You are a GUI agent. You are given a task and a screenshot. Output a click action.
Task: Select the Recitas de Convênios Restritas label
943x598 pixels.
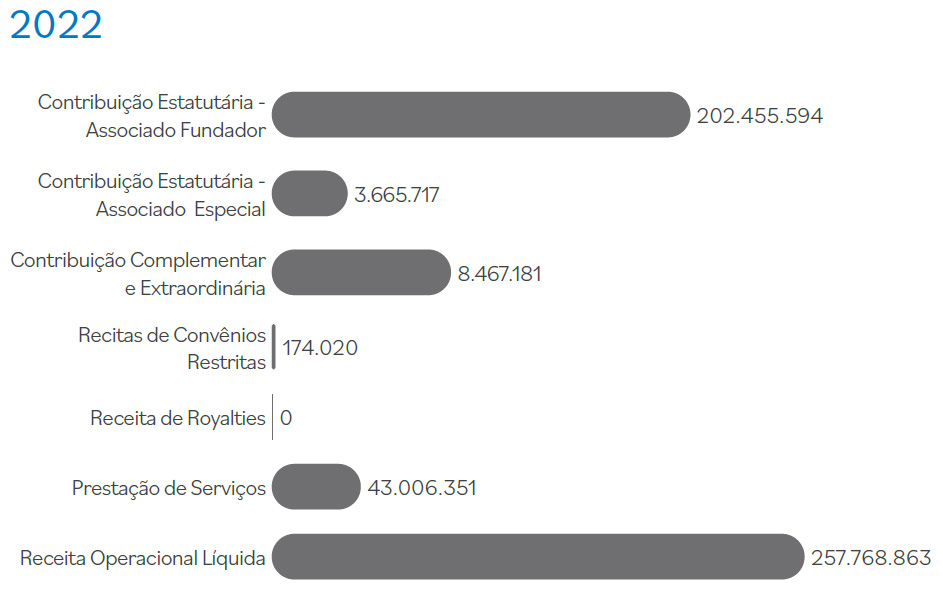coord(173,347)
